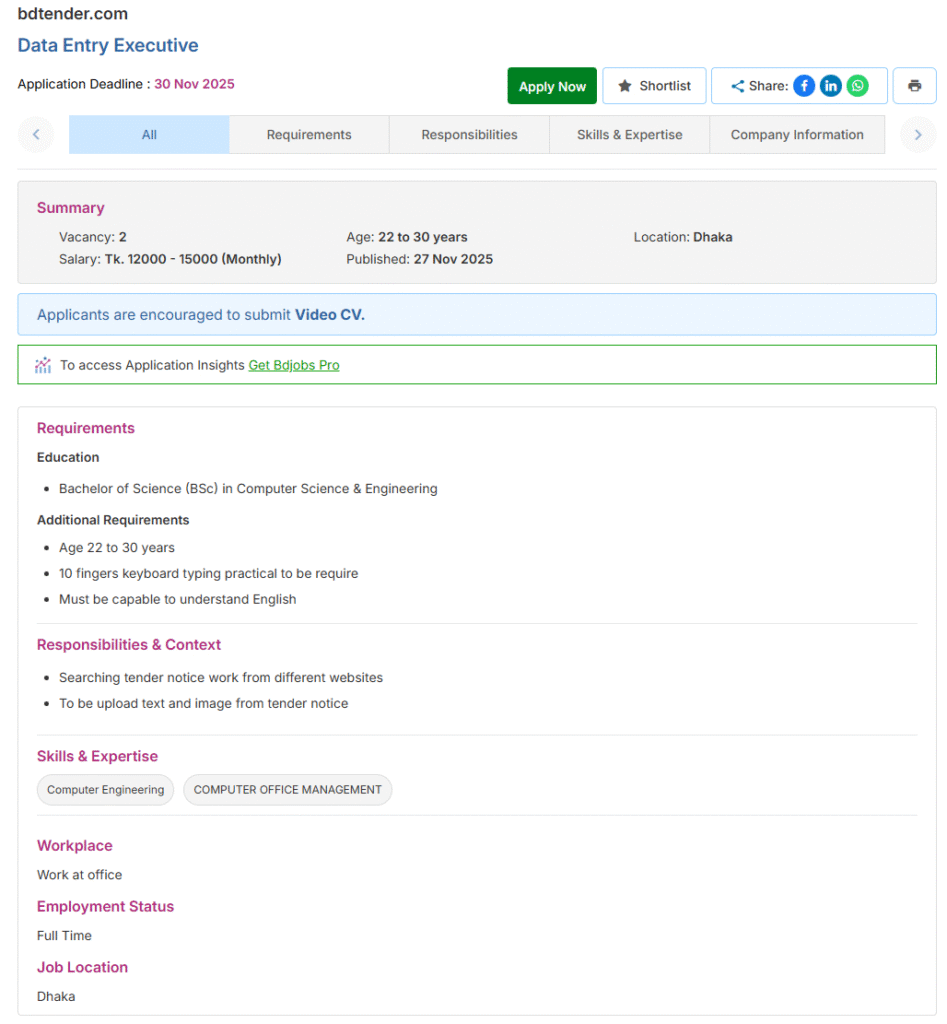The width and height of the screenshot is (947, 1024).
Task: View the Company Information tab
Action: click(797, 135)
